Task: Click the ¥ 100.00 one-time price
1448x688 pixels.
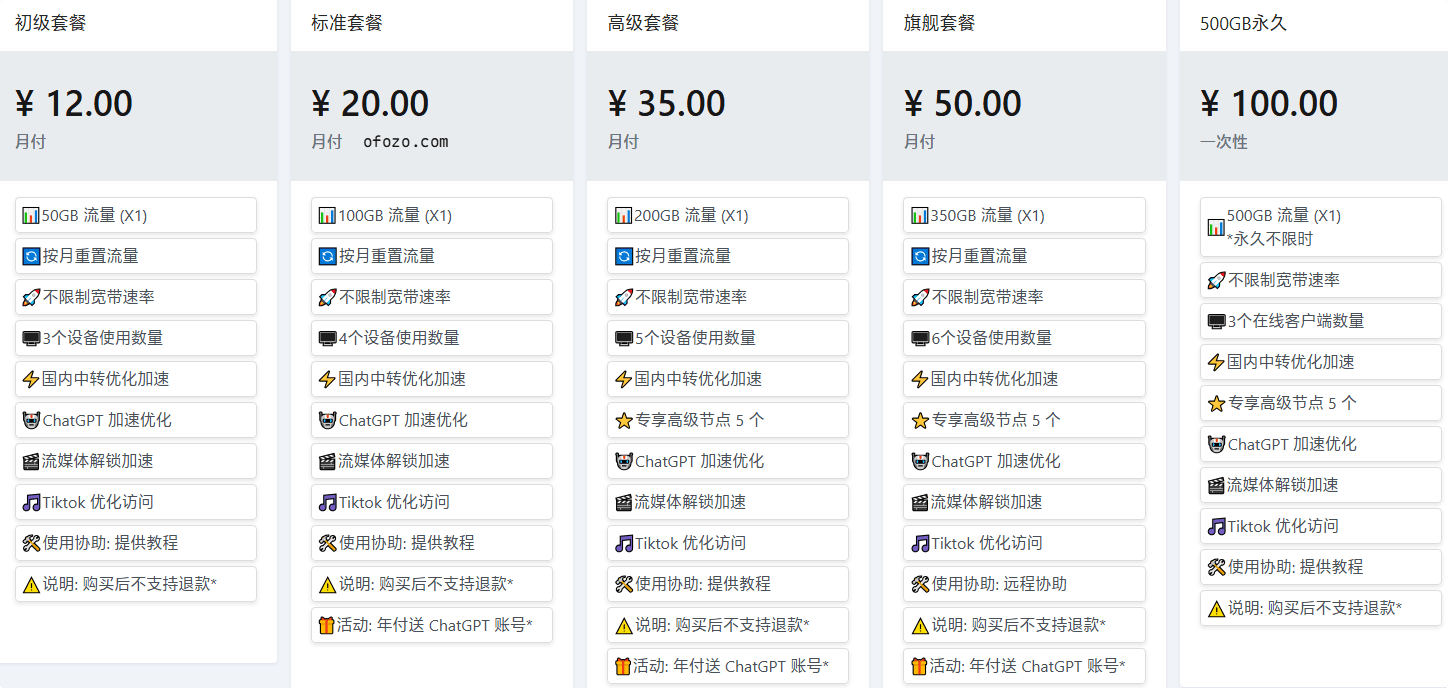Action: [x=1269, y=104]
